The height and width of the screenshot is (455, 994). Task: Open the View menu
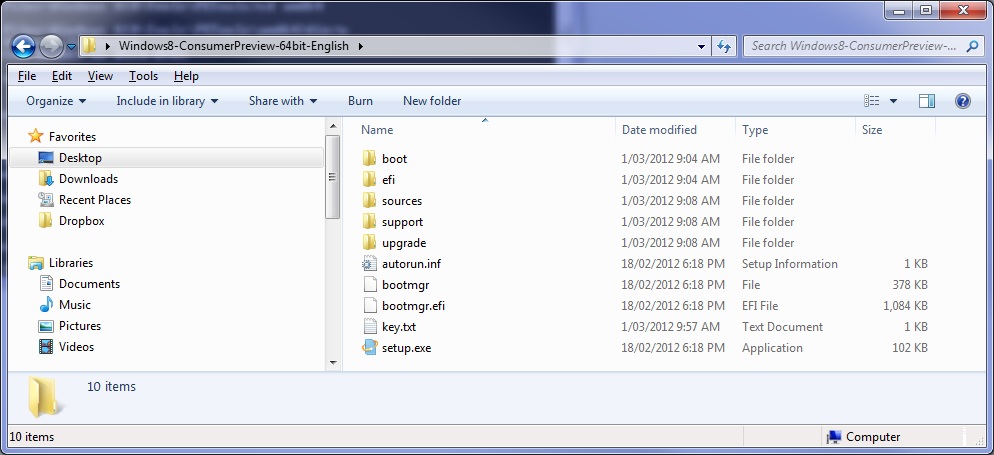pos(100,76)
